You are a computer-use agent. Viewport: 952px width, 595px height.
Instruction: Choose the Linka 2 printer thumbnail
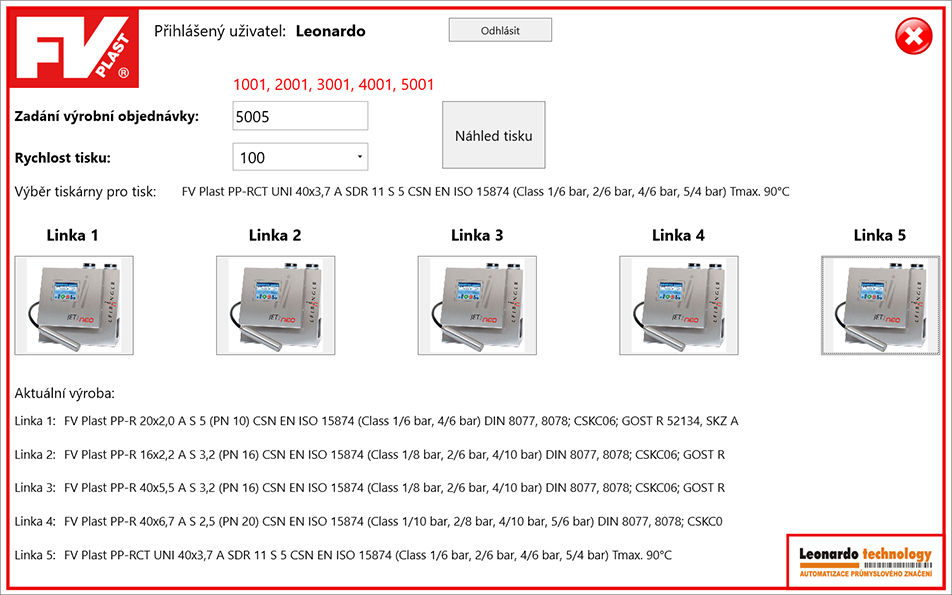(276, 305)
